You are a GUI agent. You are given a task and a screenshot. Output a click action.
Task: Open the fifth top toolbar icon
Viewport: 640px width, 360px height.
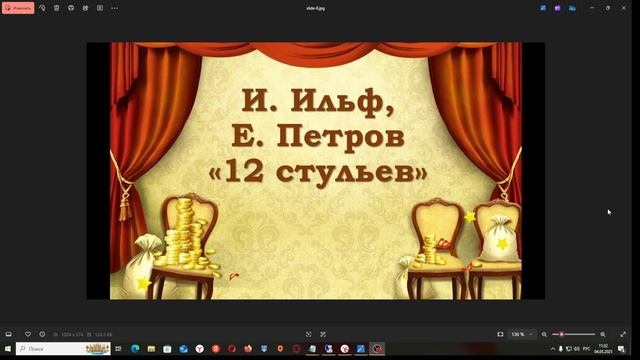(85, 8)
